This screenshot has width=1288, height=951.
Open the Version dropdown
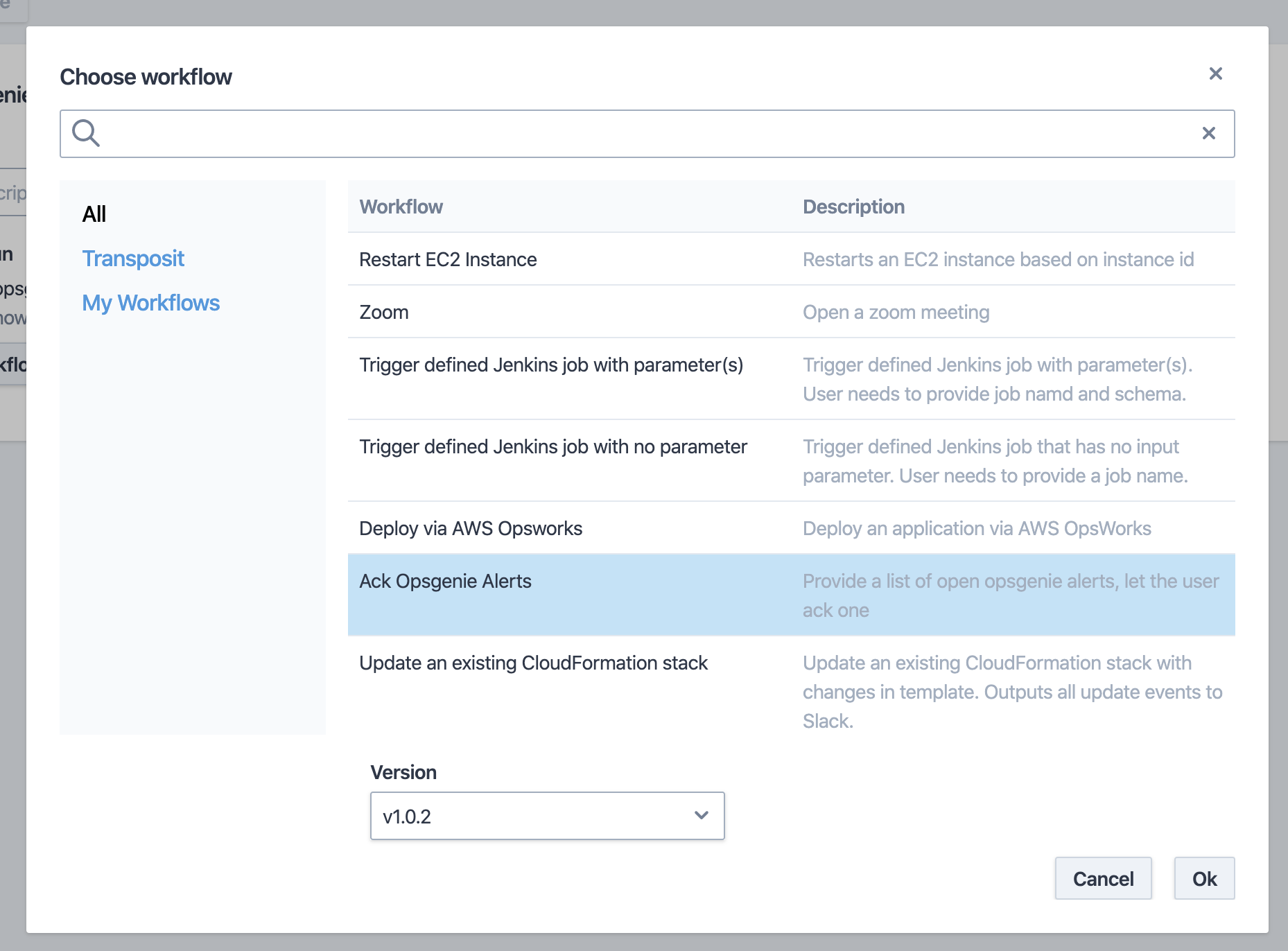pyautogui.click(x=546, y=816)
